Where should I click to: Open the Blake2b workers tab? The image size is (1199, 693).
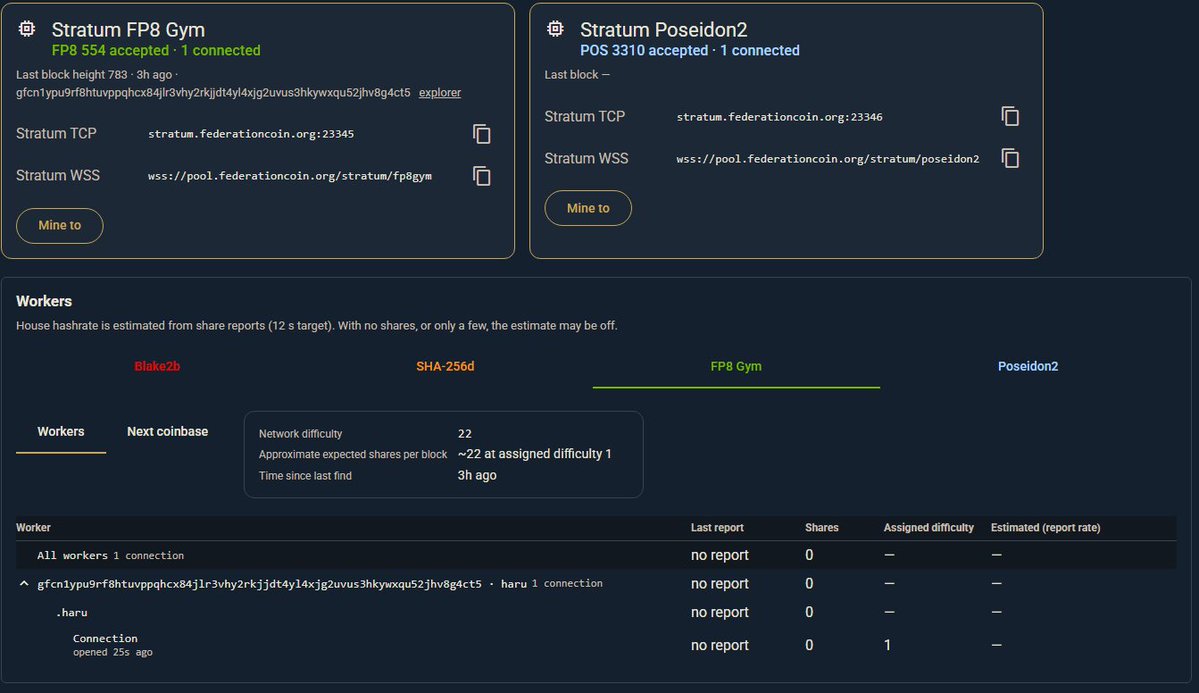coord(157,366)
